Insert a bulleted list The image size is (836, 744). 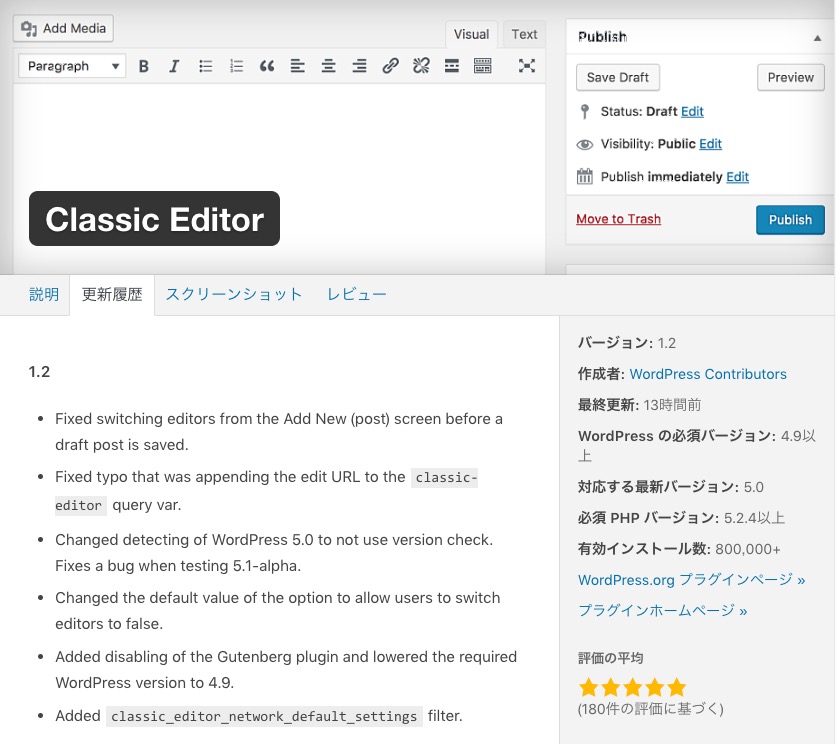click(205, 66)
